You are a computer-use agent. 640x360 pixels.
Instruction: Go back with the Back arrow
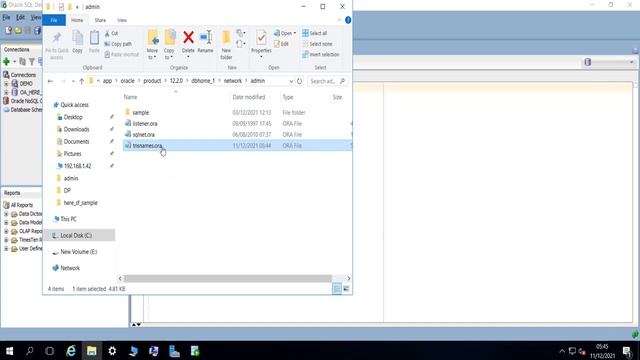(51, 81)
